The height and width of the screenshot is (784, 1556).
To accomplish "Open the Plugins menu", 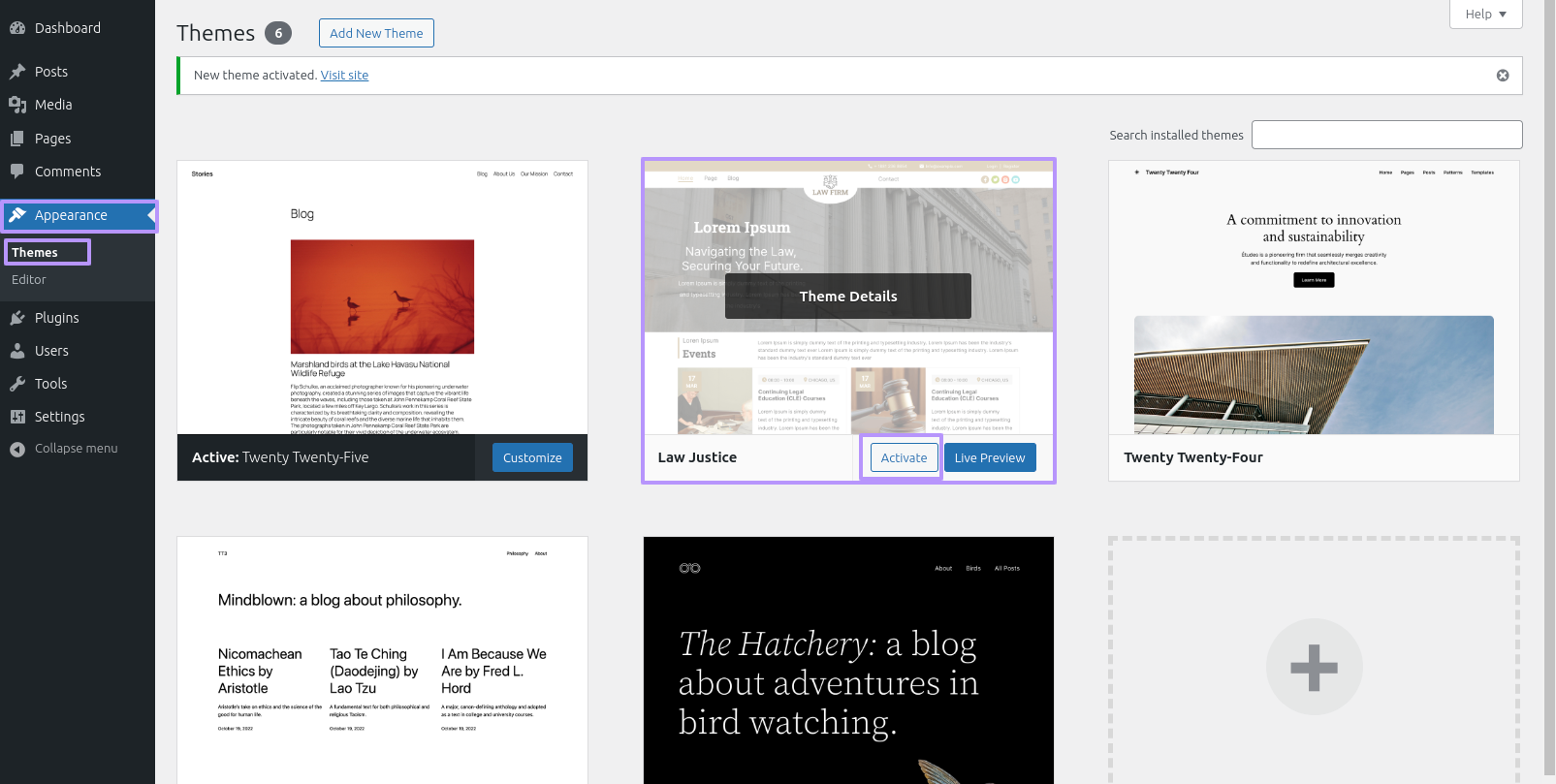I will coord(78,318).
